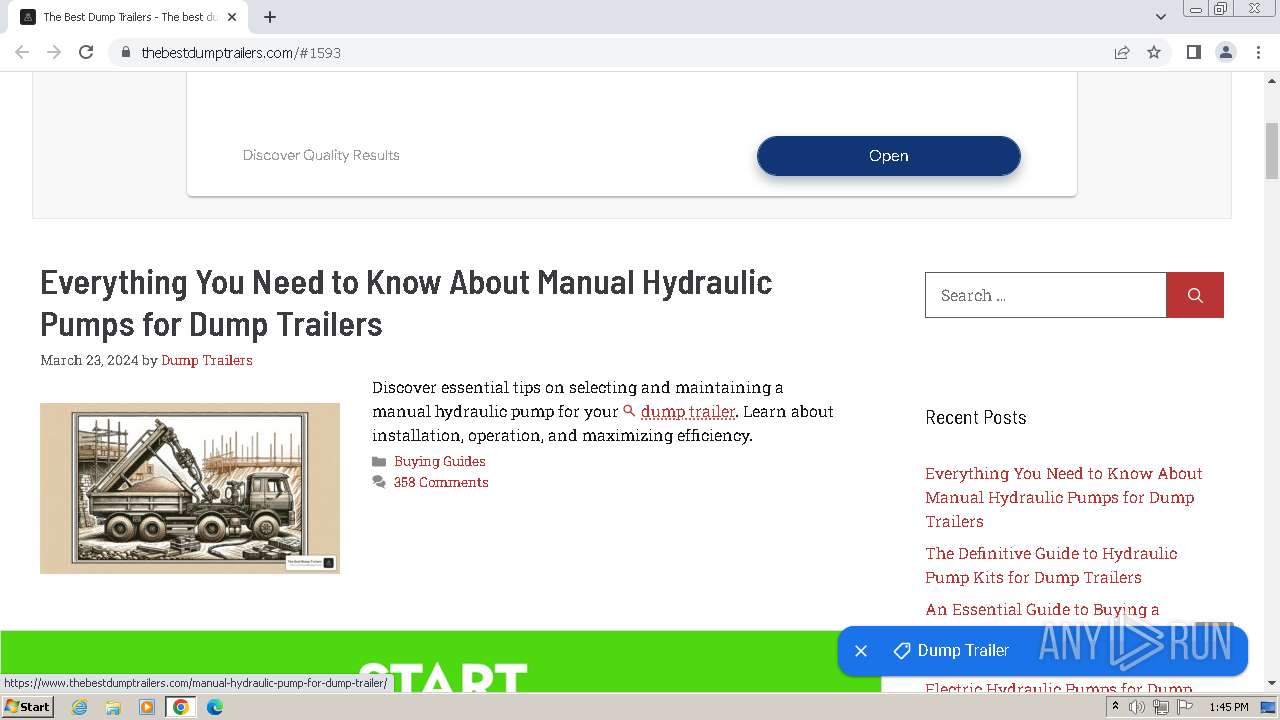Open the Chrome three-dot menu

1259,52
